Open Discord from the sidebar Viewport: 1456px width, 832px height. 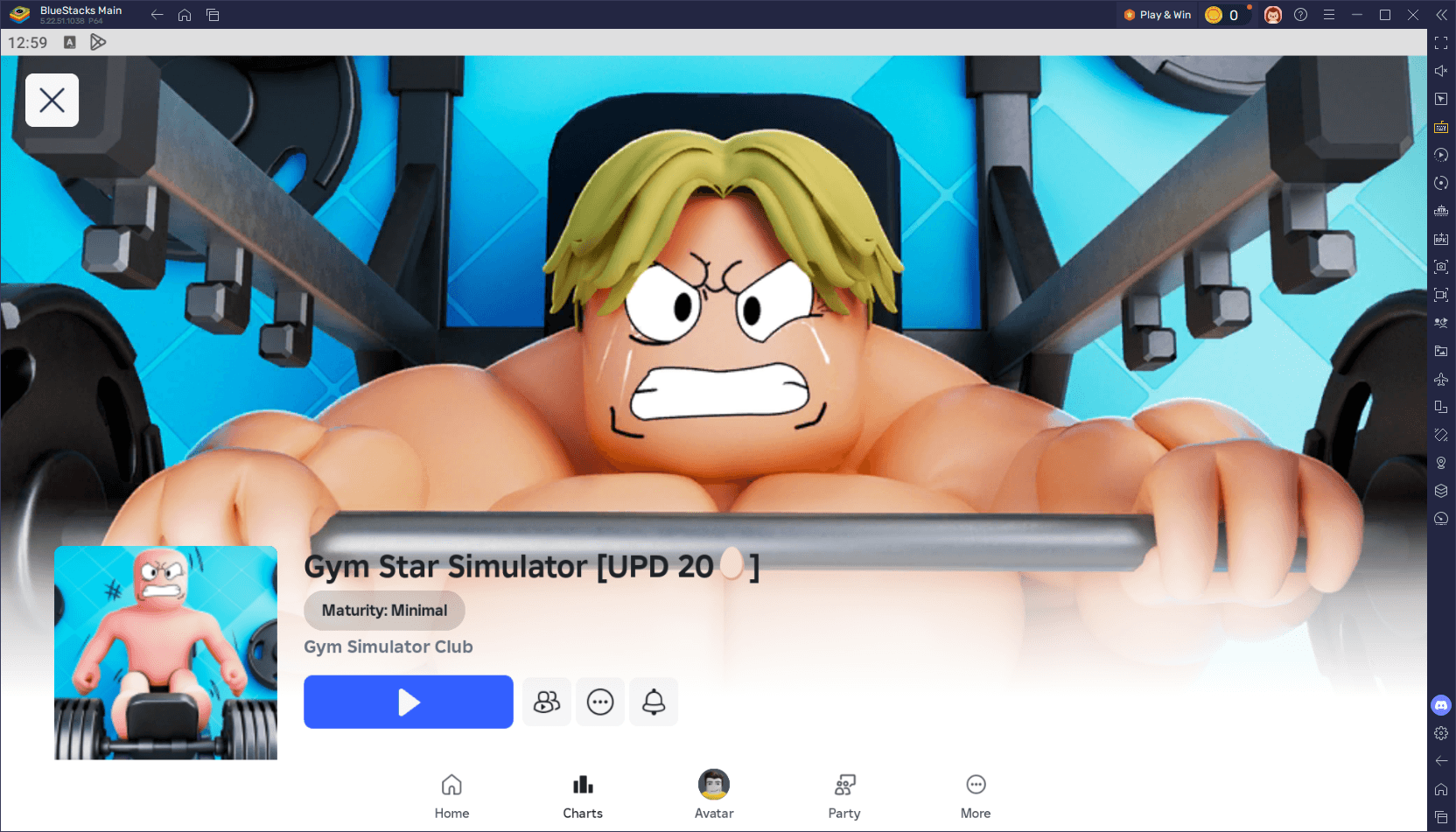tap(1441, 705)
